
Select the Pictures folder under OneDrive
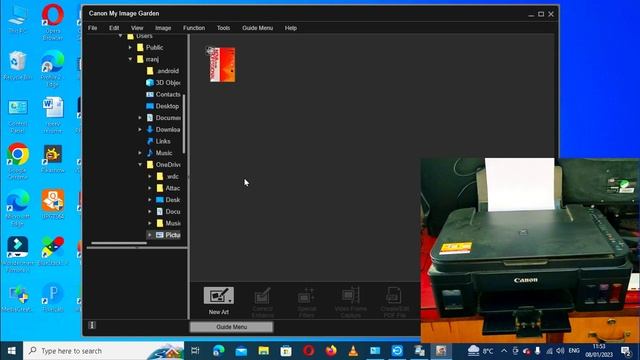(168, 235)
